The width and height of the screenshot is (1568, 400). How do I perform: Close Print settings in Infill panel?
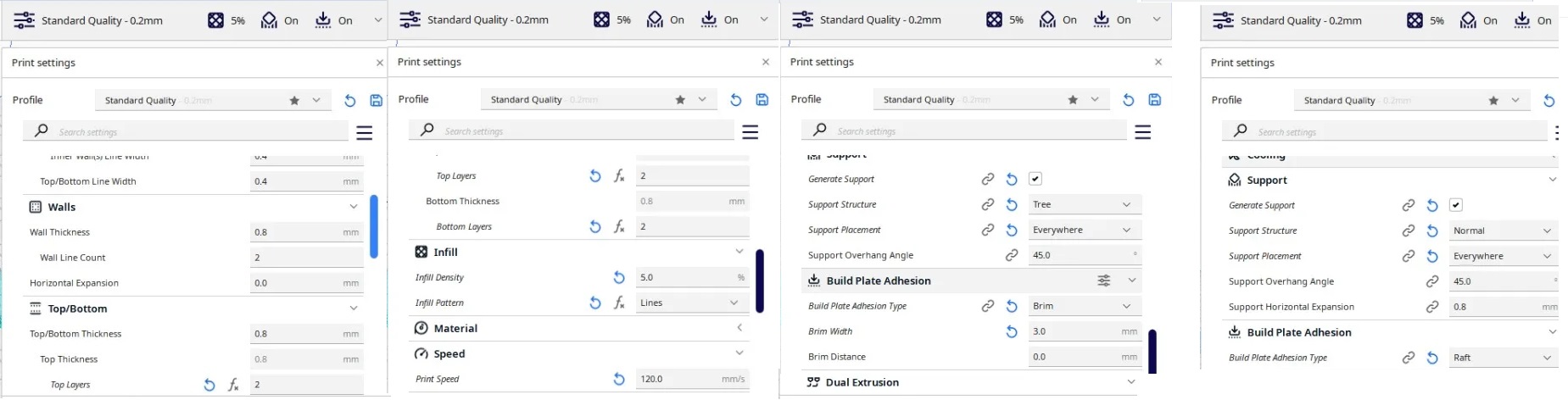point(766,62)
